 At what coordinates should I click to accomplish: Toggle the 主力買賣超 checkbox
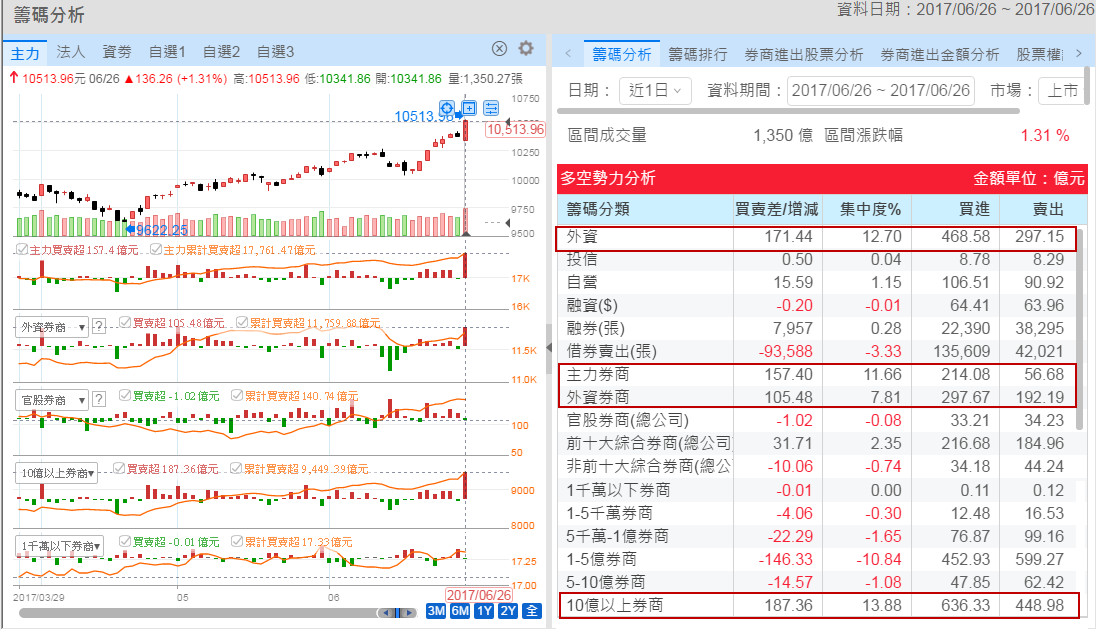coord(21,249)
